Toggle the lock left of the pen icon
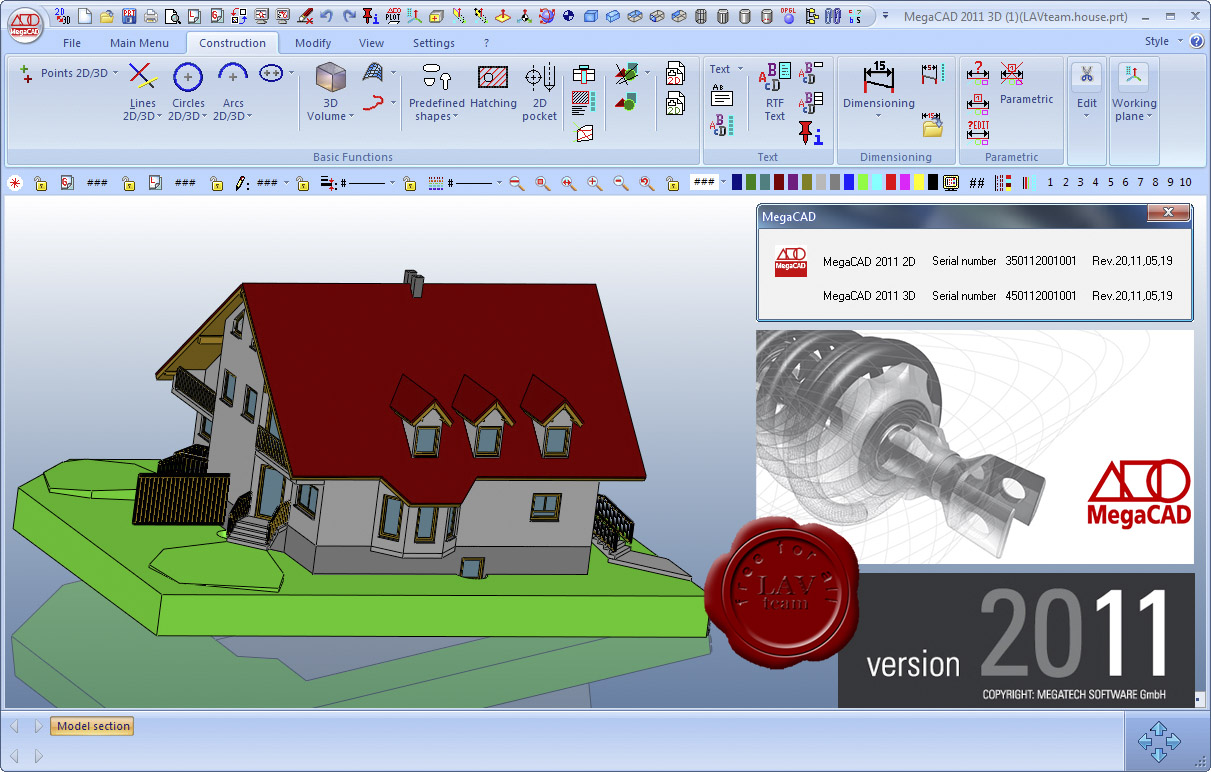This screenshot has height=772, width=1211. [216, 183]
